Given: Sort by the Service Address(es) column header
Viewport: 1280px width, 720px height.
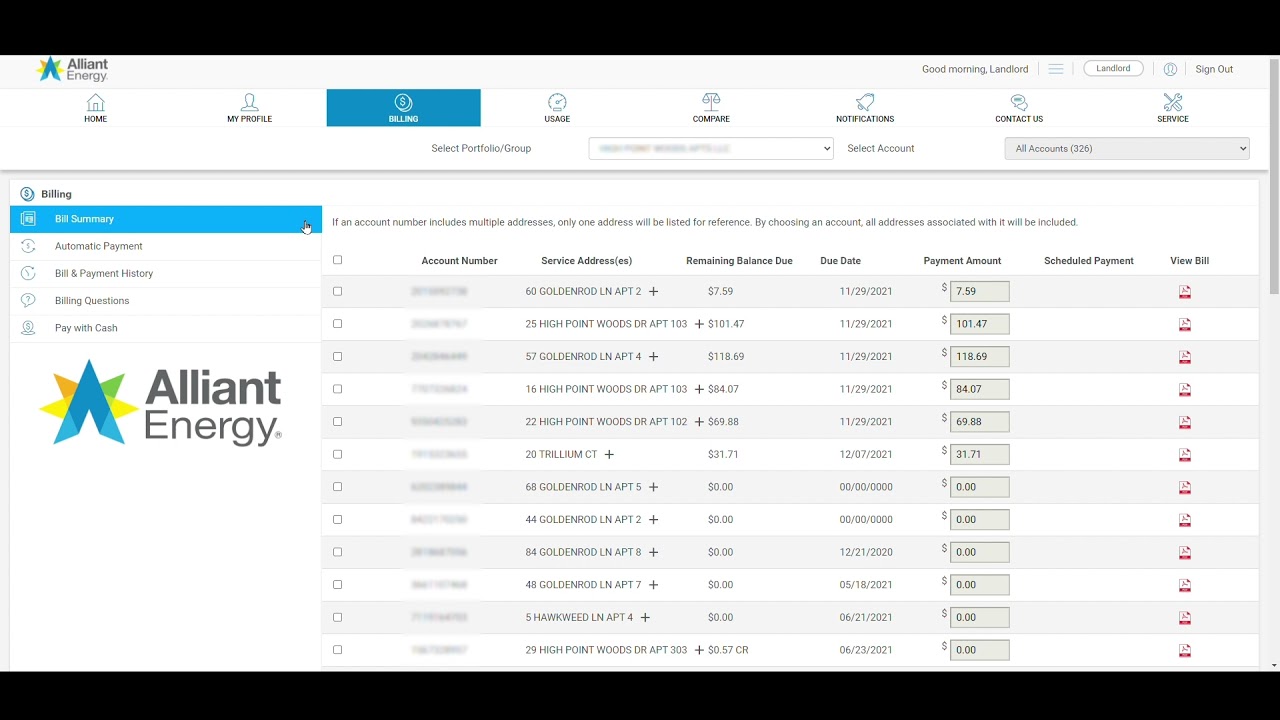Looking at the screenshot, I should pyautogui.click(x=586, y=261).
